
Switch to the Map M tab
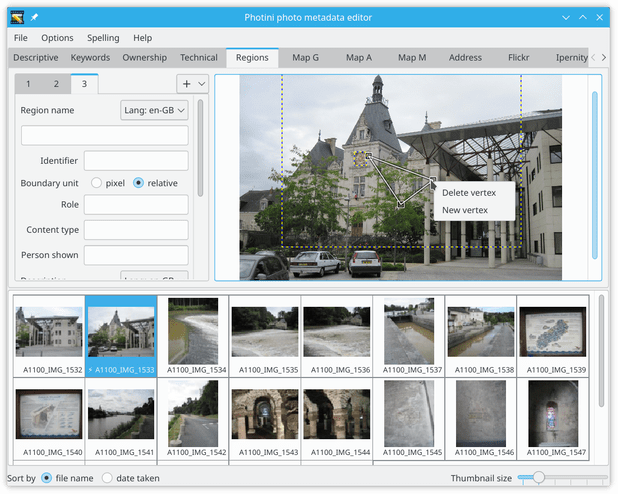coord(412,58)
